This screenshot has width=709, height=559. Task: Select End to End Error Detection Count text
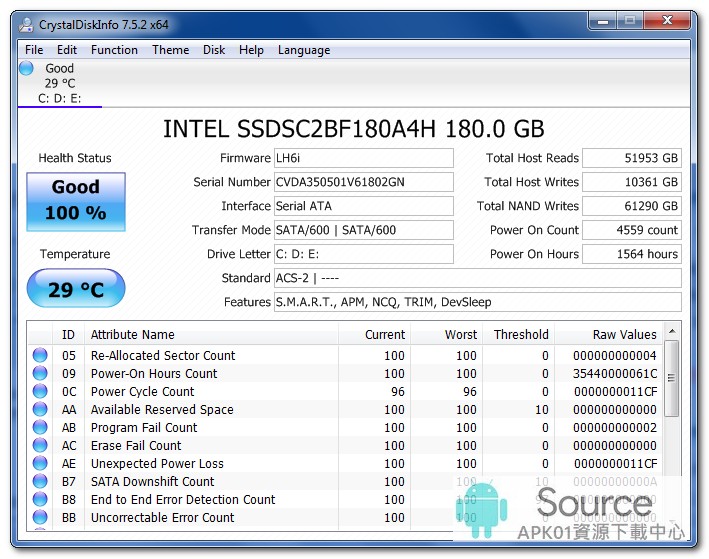183,500
